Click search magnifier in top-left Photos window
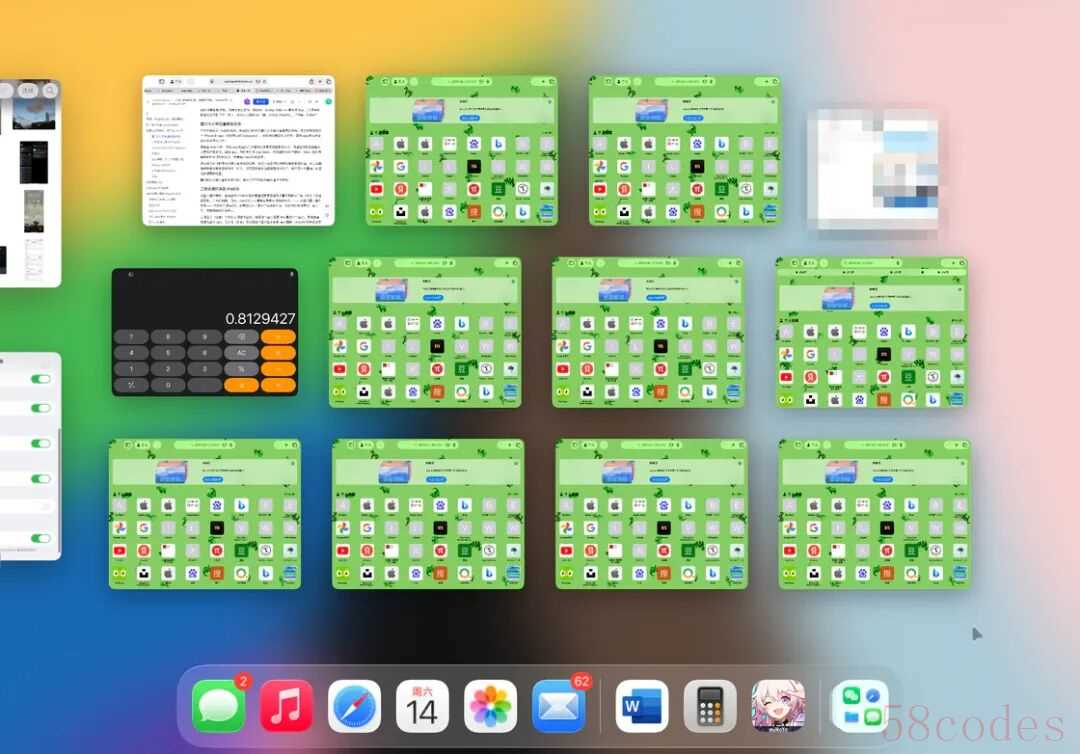Screen dimensions: 1080x754 (50, 90)
